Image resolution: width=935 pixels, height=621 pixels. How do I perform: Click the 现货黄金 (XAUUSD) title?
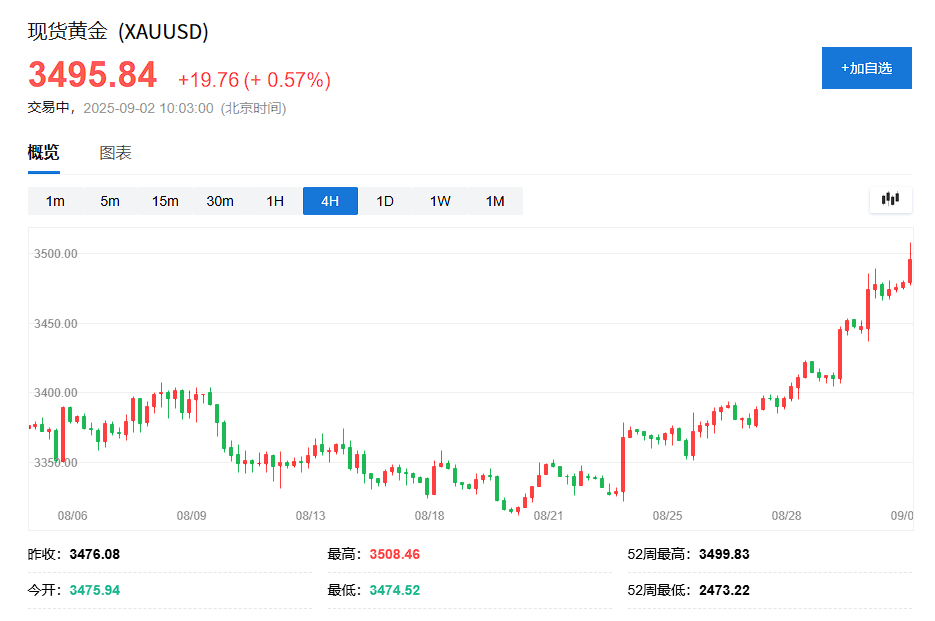[118, 32]
